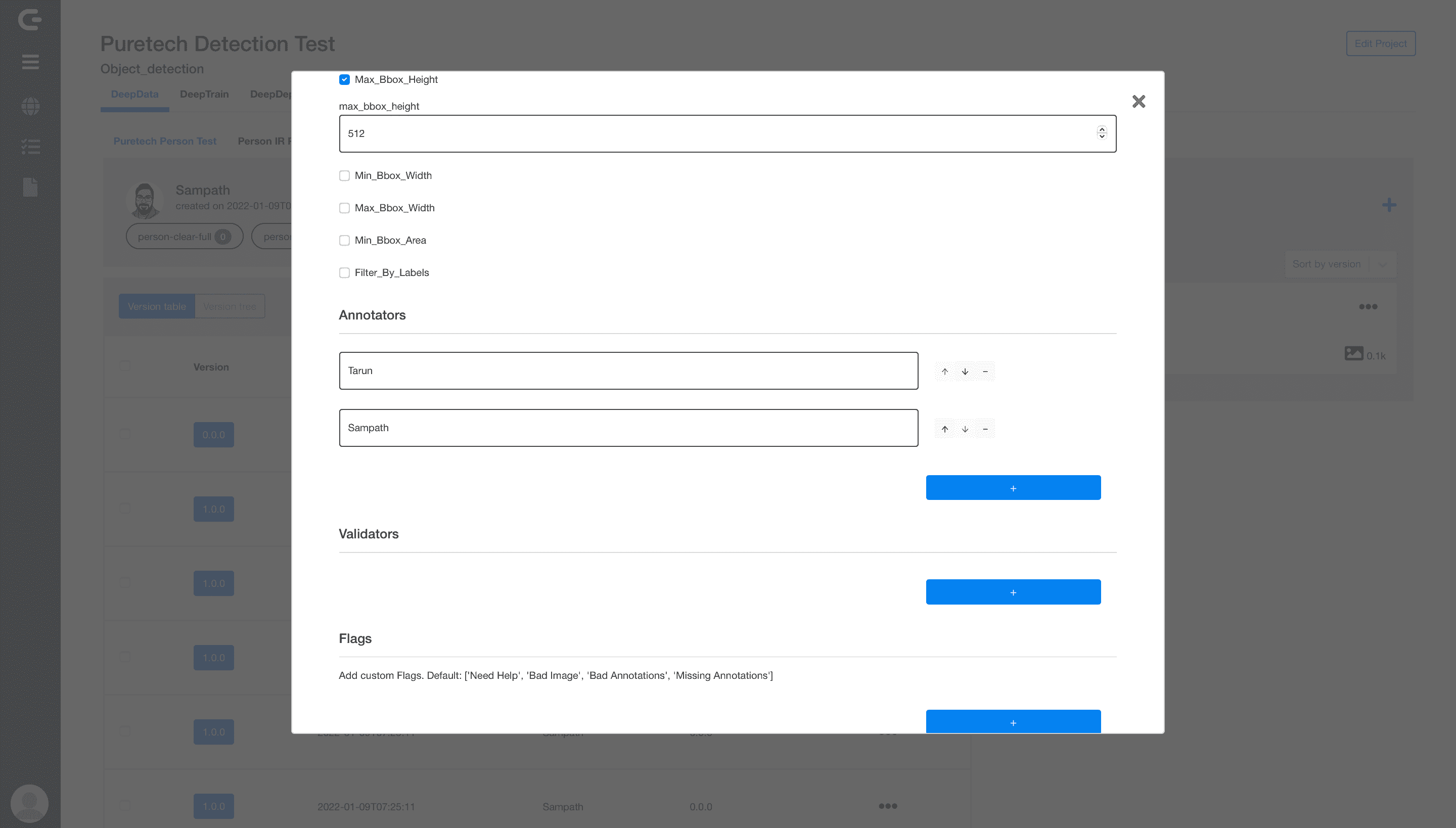
Task: Close the modal with the X icon
Action: [x=1138, y=101]
